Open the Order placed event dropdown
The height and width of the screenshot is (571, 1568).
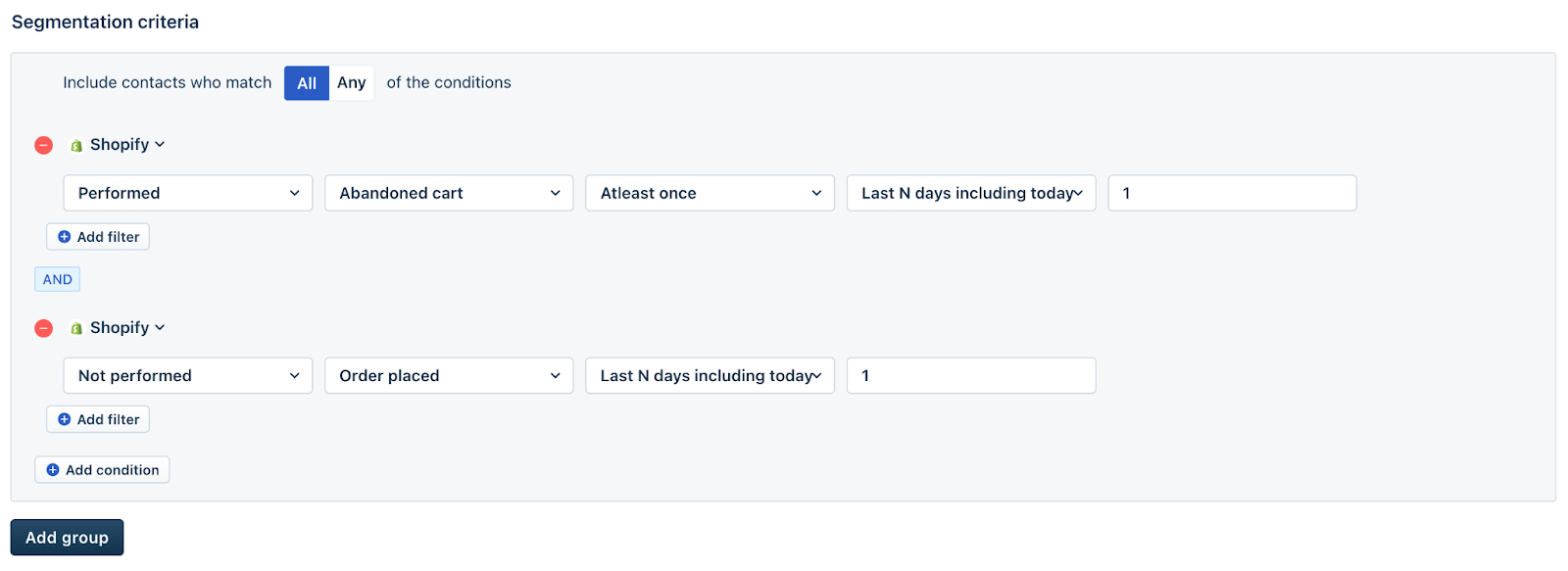(449, 376)
